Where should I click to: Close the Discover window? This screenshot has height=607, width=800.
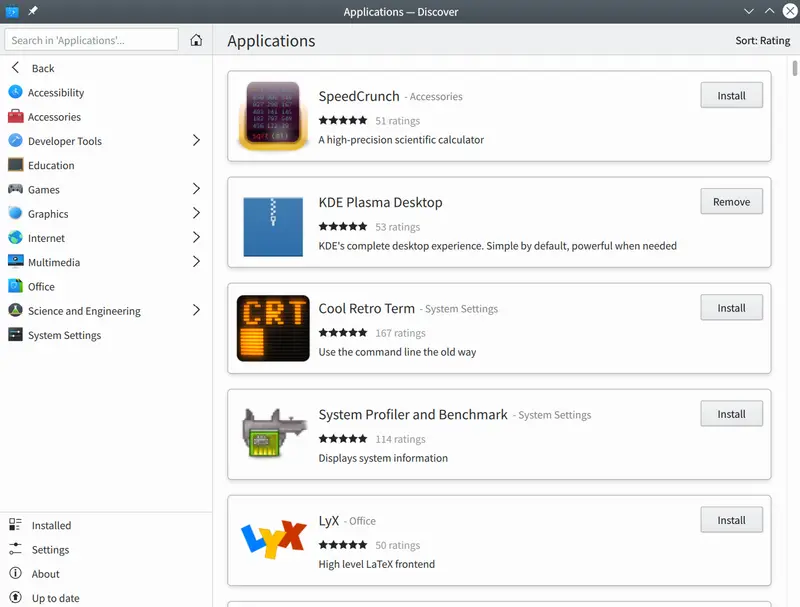790,11
